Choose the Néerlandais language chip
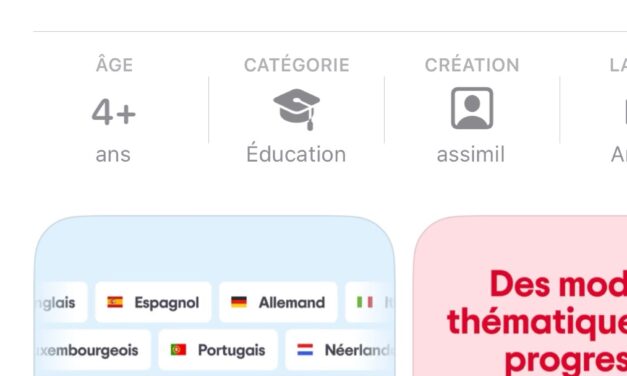The height and width of the screenshot is (376, 627). coord(340,350)
